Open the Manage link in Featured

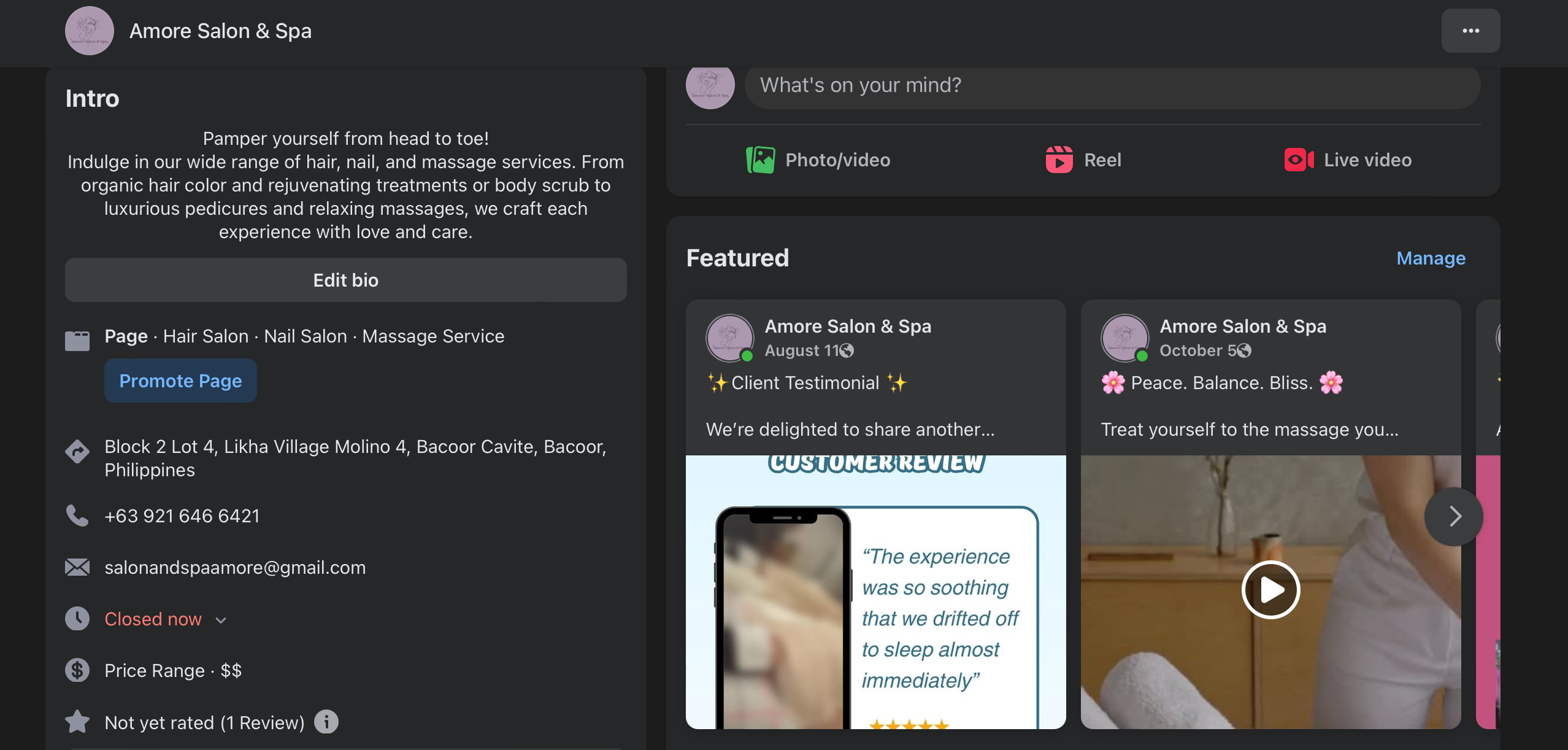click(x=1431, y=258)
